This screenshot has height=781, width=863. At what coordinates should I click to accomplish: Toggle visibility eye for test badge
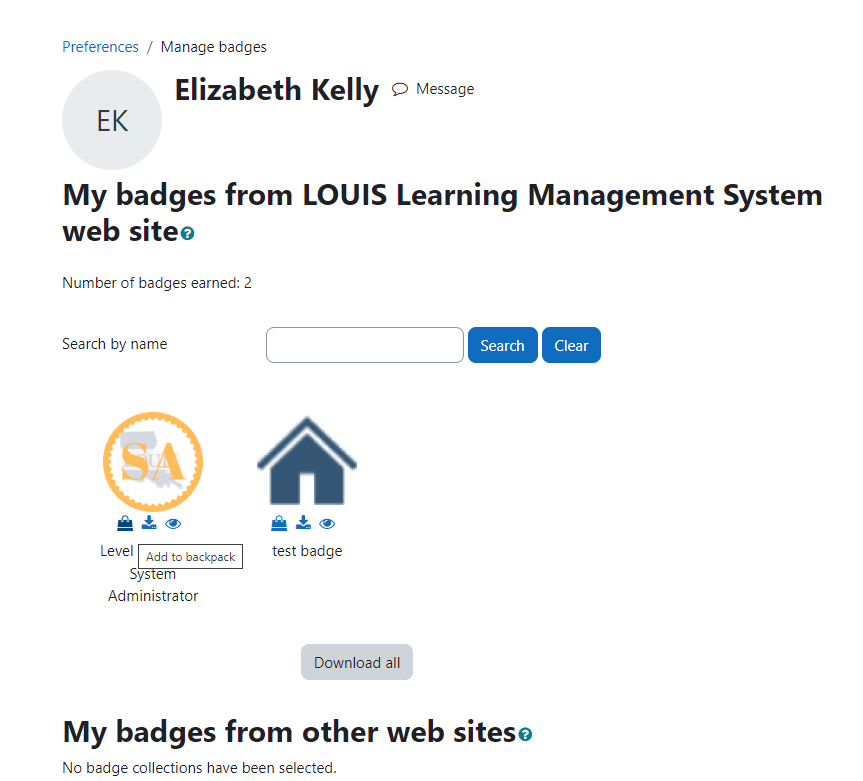pos(327,523)
